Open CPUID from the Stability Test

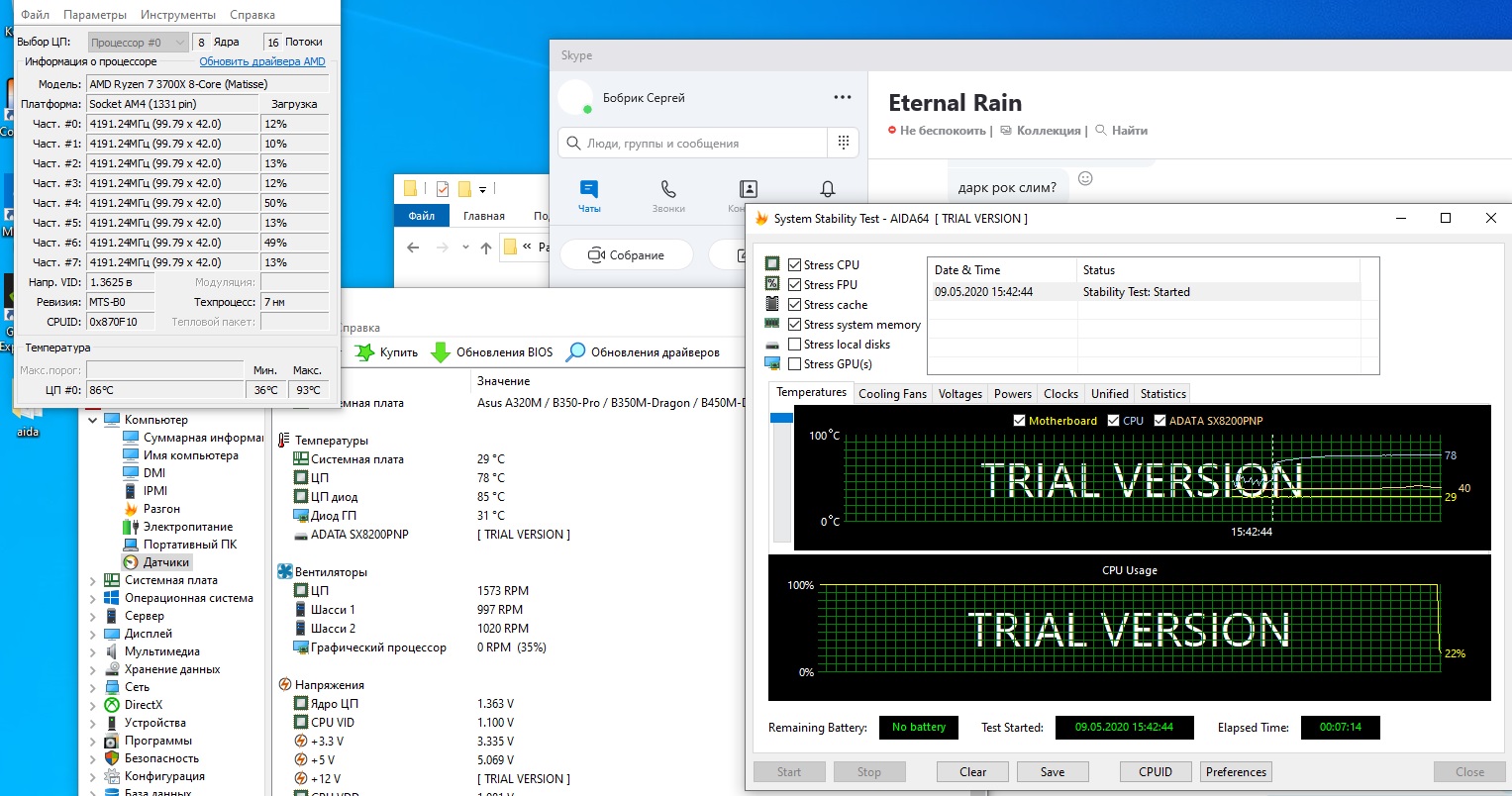pyautogui.click(x=1156, y=772)
